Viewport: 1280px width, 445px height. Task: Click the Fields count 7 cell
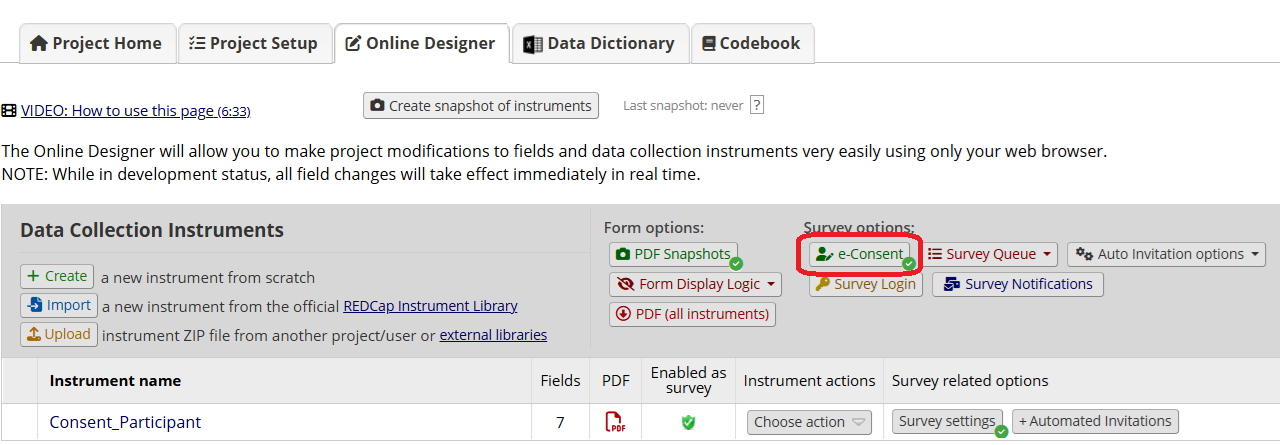pos(560,422)
